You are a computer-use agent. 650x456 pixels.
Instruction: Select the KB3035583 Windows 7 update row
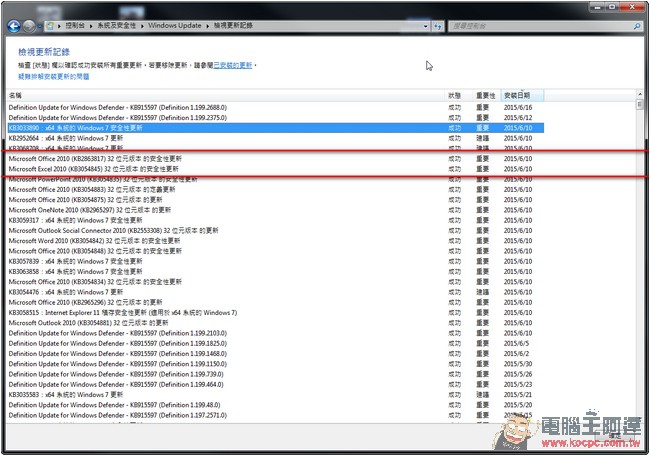pos(276,395)
